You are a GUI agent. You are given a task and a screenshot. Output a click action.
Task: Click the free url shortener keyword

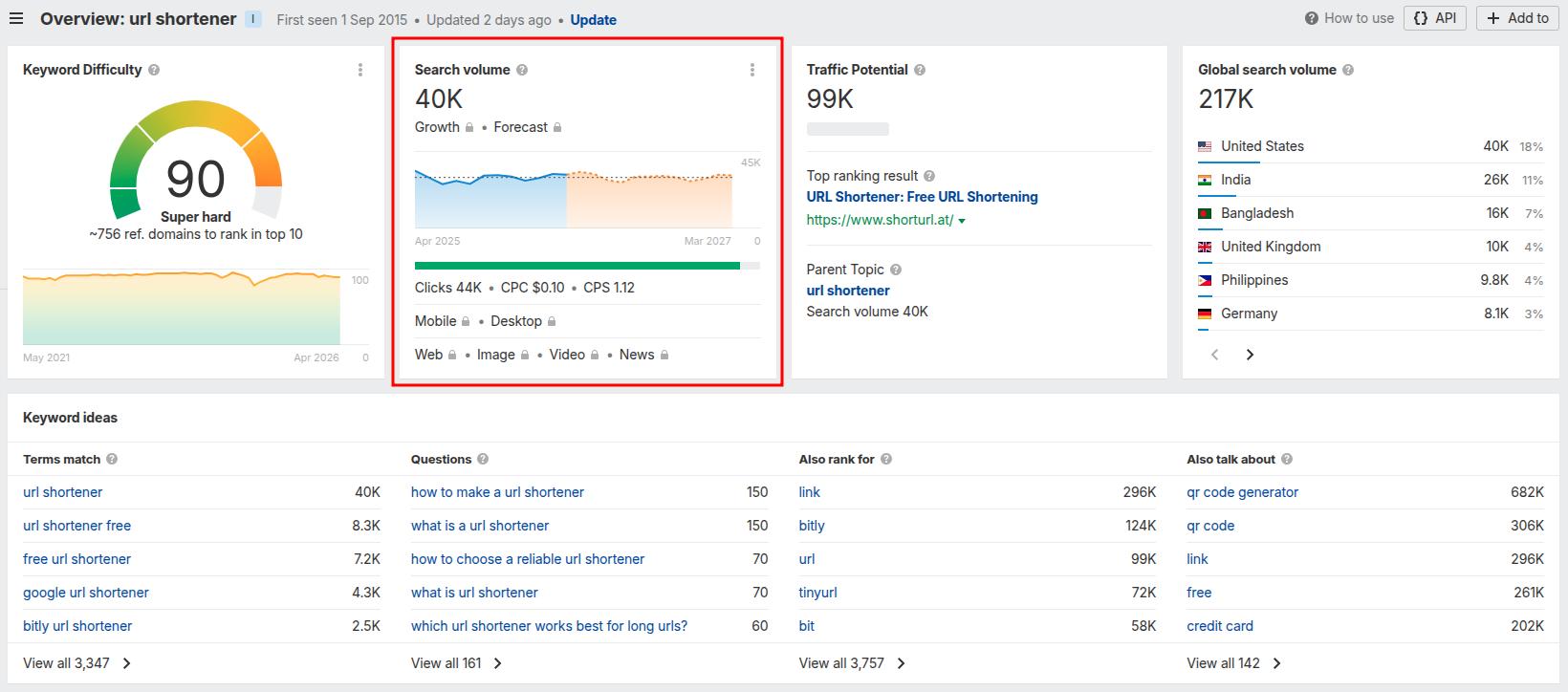pos(76,559)
